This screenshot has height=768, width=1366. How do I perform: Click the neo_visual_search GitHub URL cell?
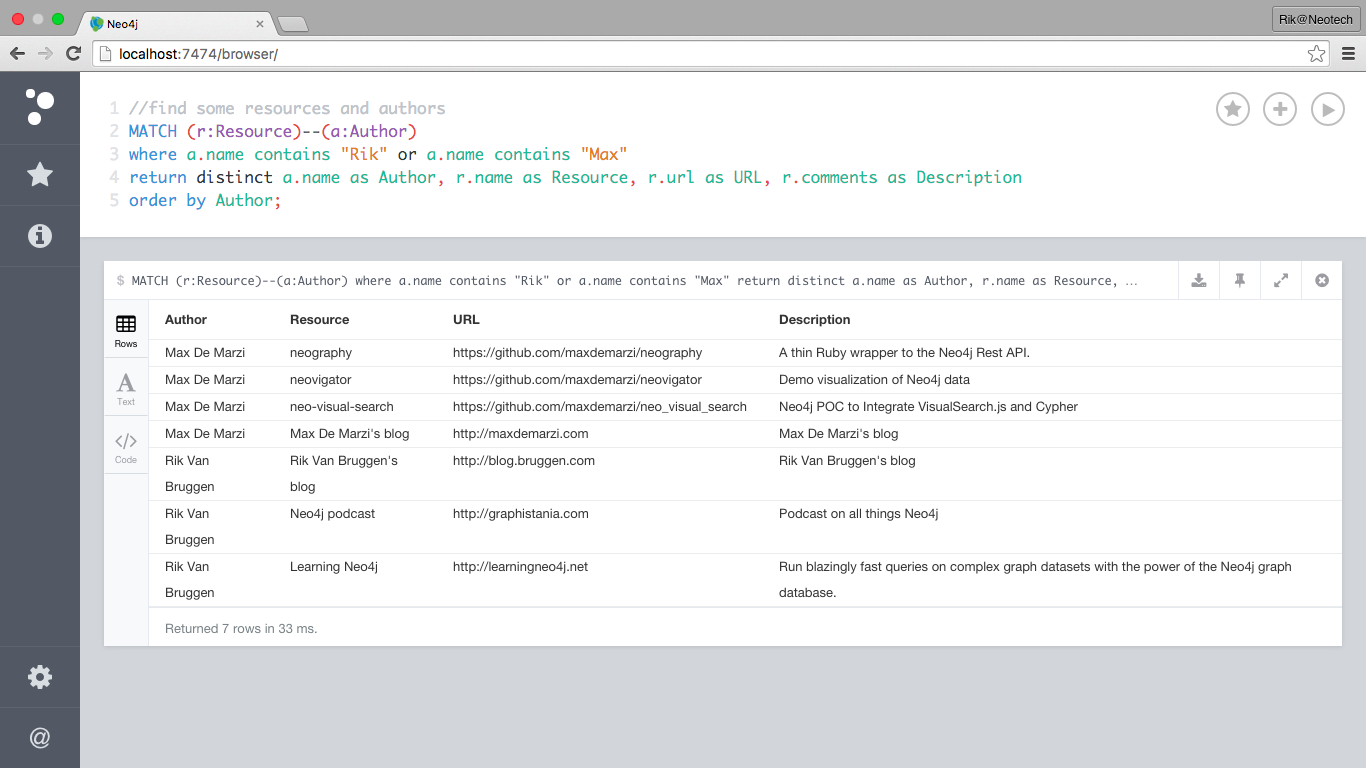[600, 407]
